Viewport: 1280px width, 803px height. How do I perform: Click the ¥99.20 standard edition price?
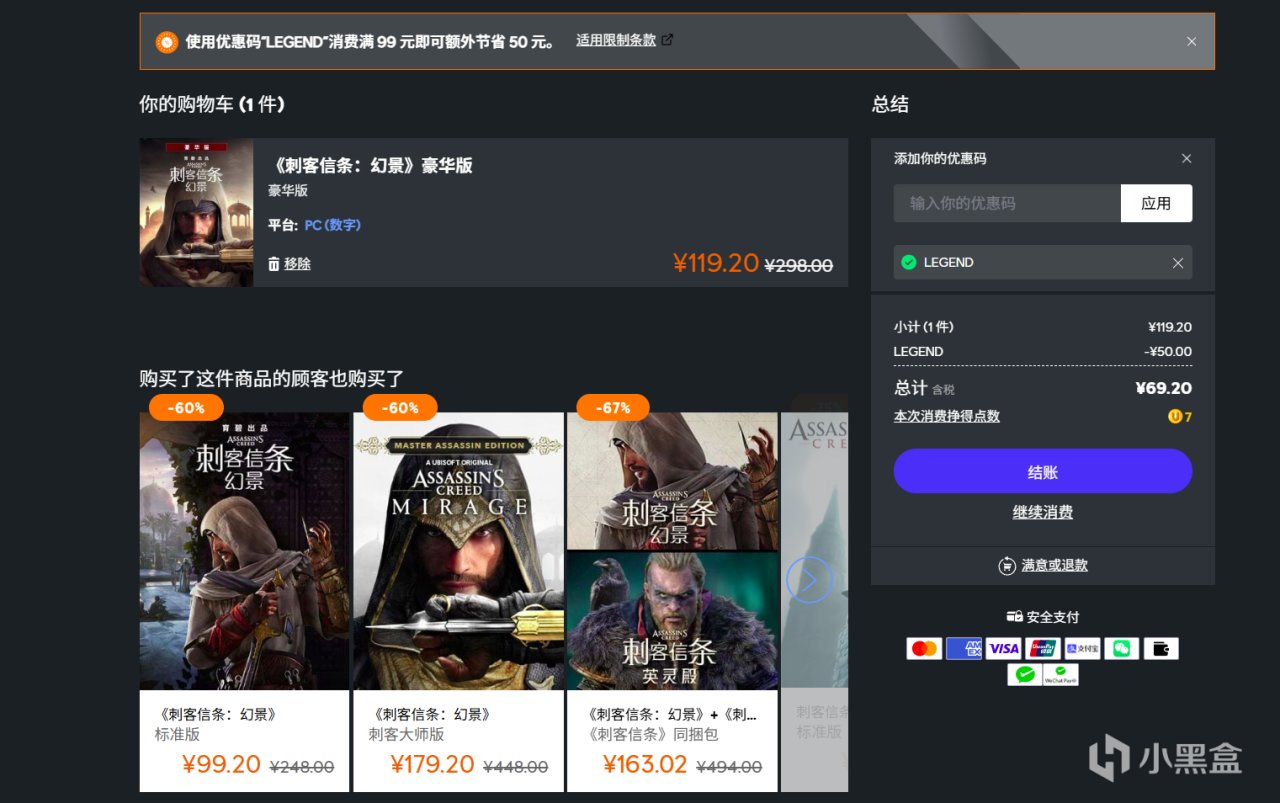pyautogui.click(x=221, y=765)
